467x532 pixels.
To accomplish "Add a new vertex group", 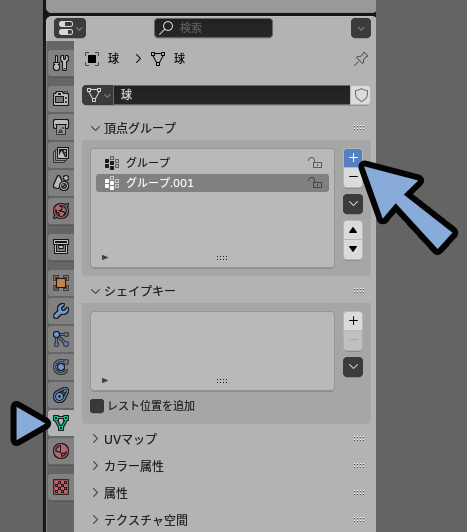I will coord(353,158).
